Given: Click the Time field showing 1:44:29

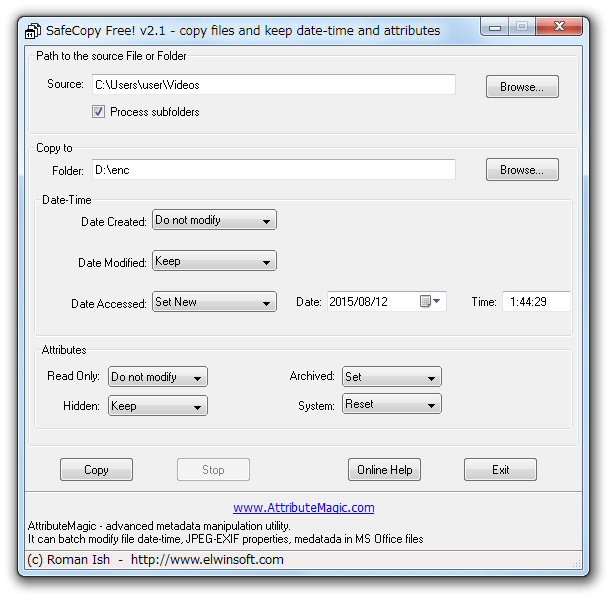Looking at the screenshot, I should click(536, 302).
